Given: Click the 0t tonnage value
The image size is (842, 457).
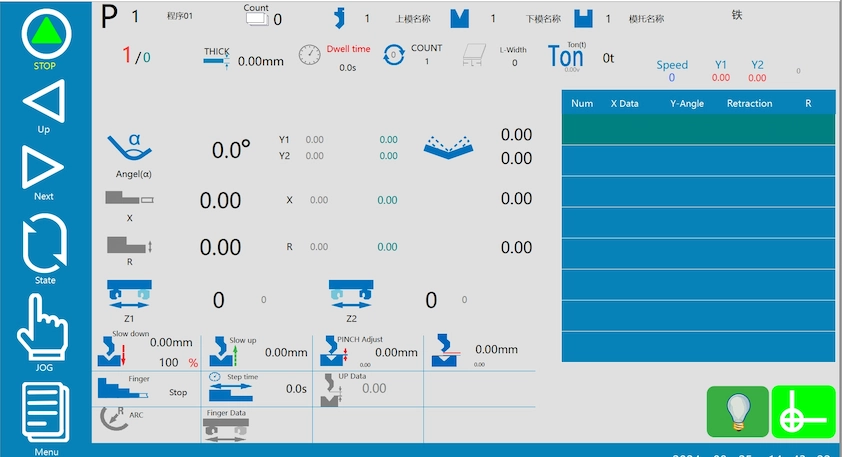Looking at the screenshot, I should click(x=608, y=58).
